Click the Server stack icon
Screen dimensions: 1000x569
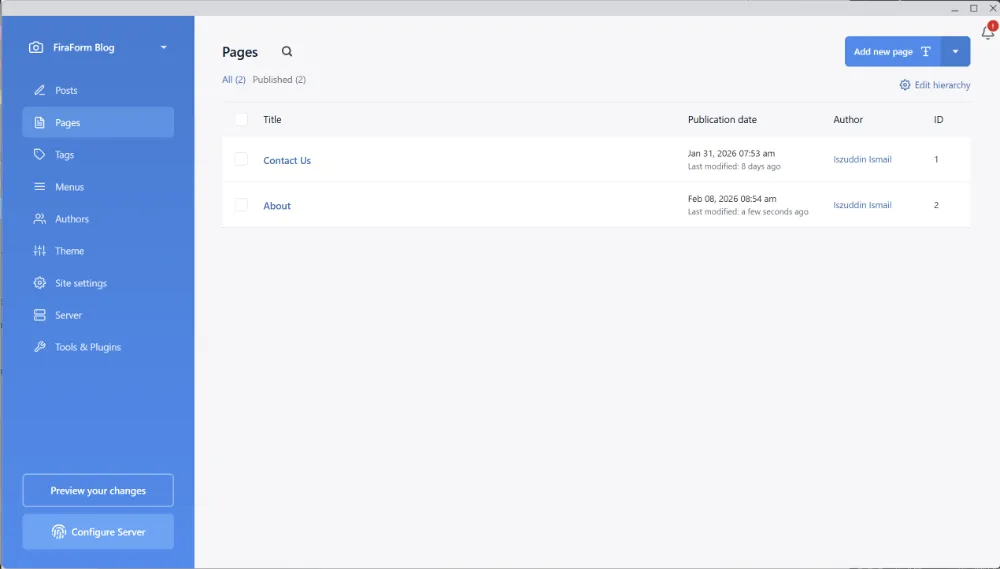40,315
